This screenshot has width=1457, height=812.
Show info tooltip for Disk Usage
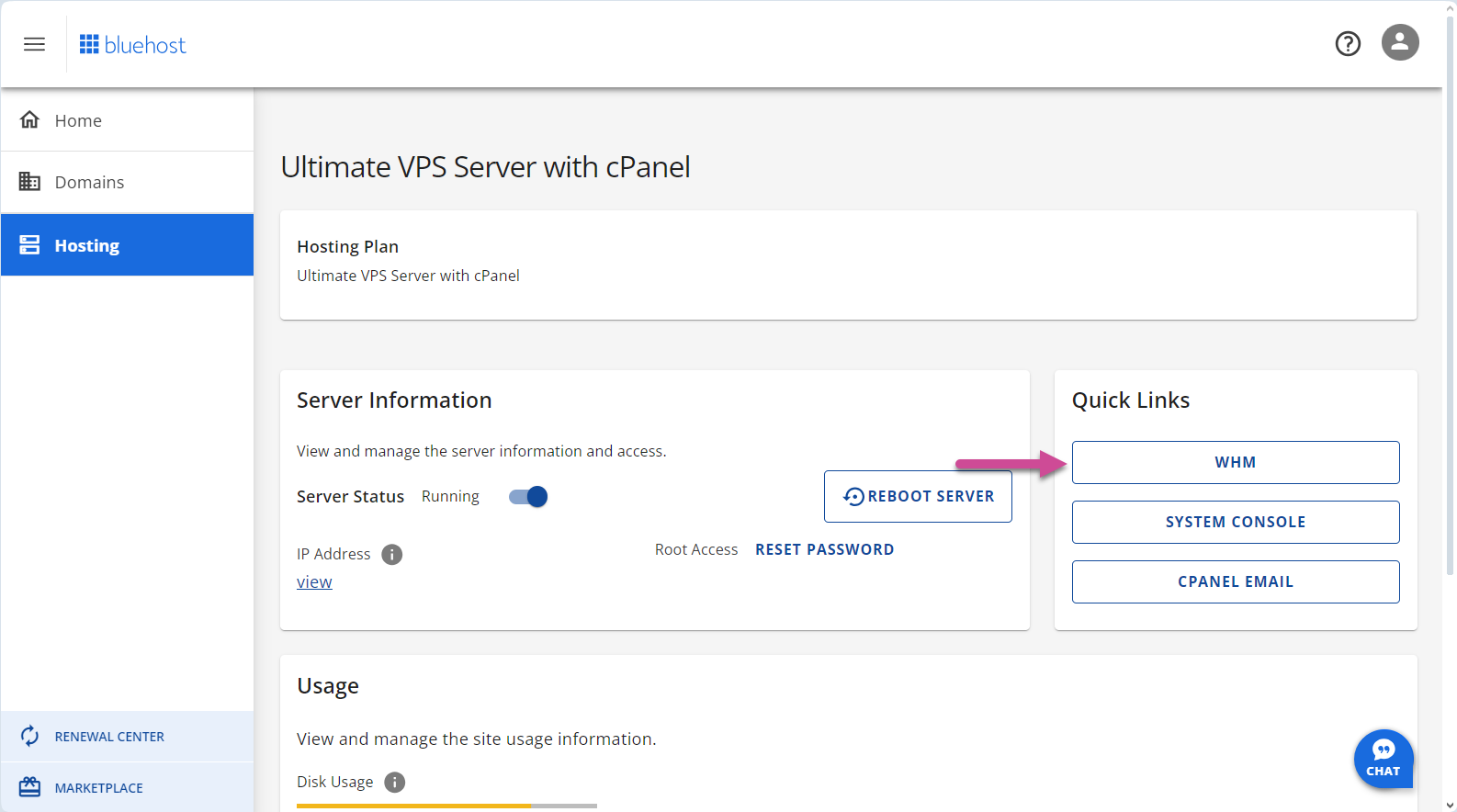click(394, 782)
